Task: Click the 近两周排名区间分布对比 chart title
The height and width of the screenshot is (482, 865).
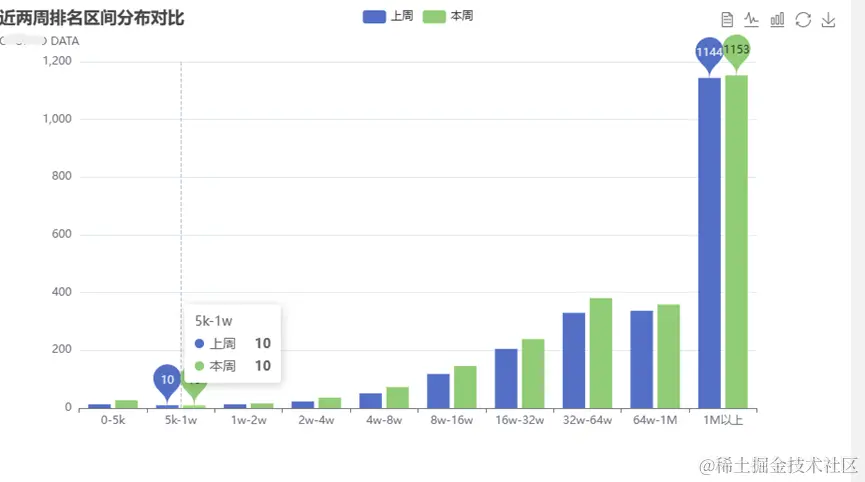Action: [92, 18]
